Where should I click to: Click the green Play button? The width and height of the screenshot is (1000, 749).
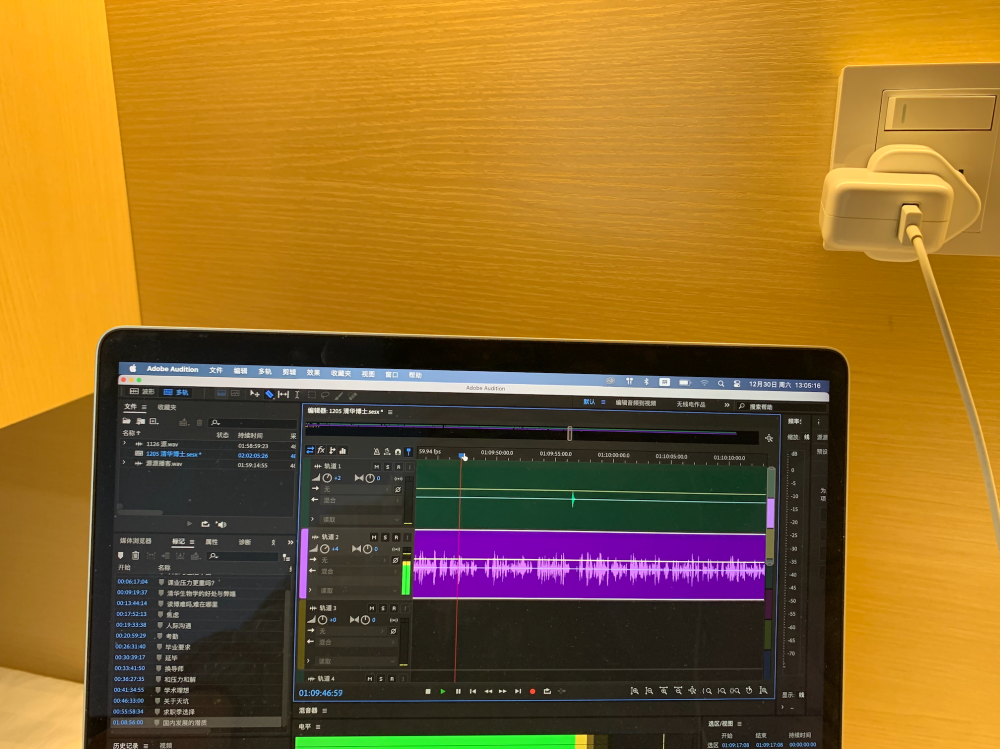(x=443, y=691)
